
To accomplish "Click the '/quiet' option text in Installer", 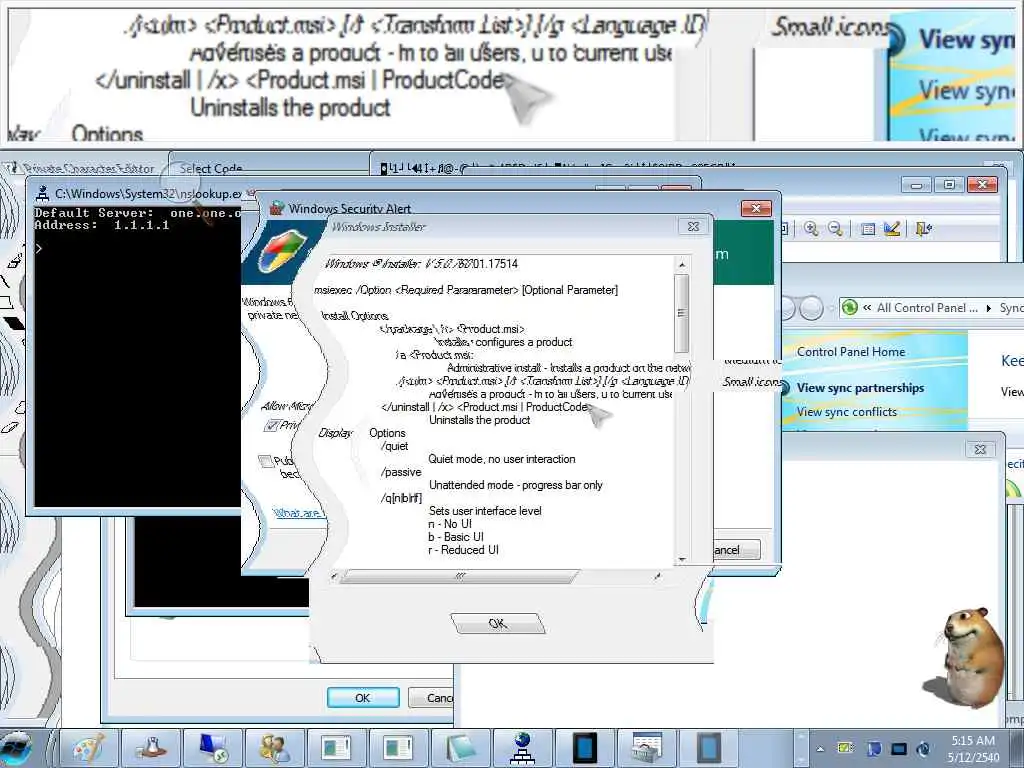I will [394, 446].
